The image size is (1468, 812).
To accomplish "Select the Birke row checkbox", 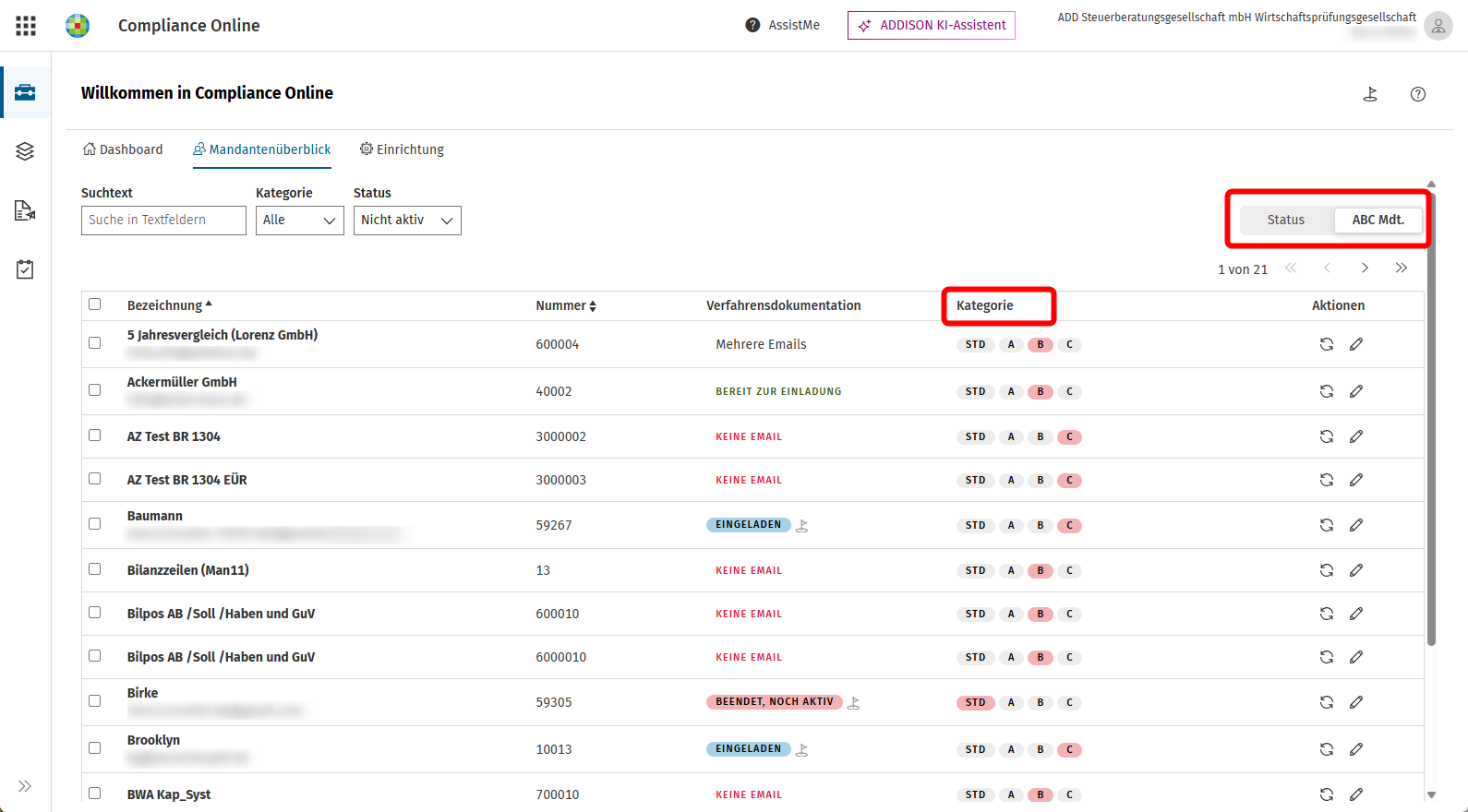I will [94, 700].
